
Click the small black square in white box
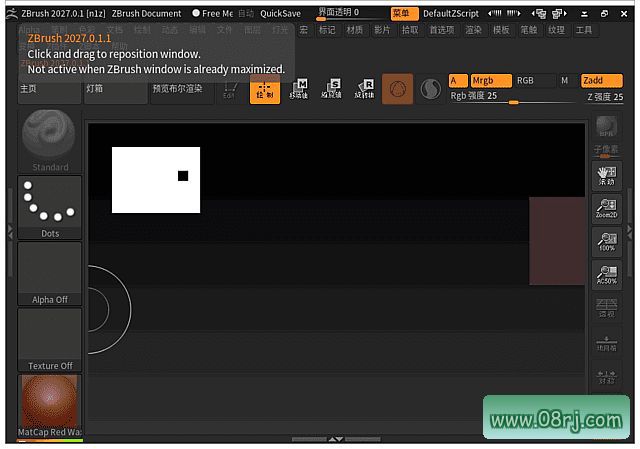pyautogui.click(x=183, y=176)
